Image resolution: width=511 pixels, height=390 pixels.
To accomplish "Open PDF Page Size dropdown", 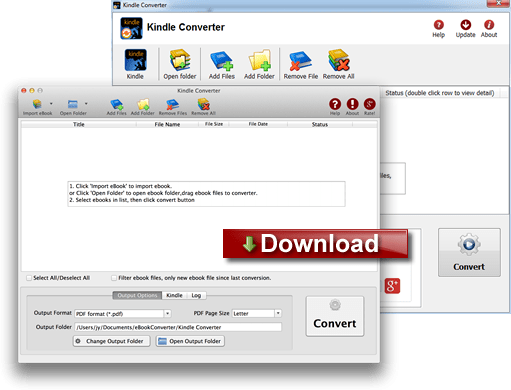I will 257,314.
